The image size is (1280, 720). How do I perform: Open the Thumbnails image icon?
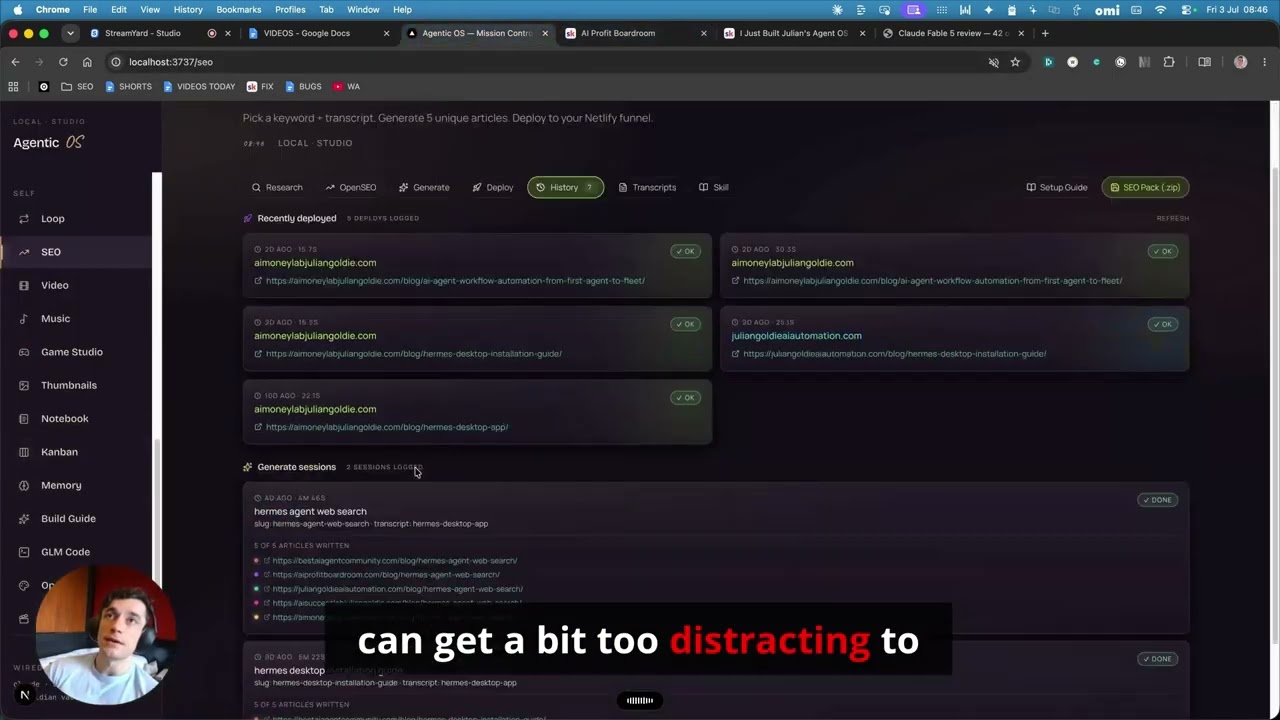pos(24,385)
